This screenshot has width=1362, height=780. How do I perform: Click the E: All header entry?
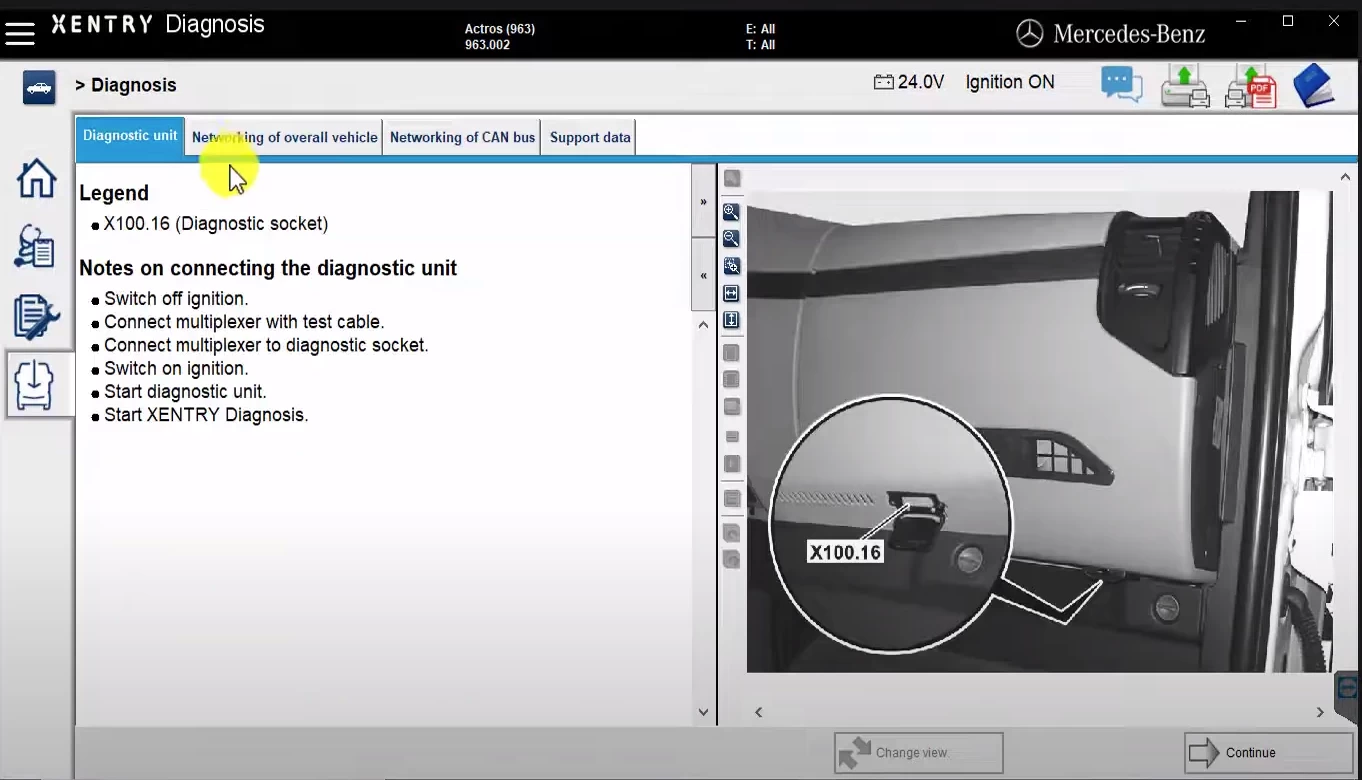point(760,29)
